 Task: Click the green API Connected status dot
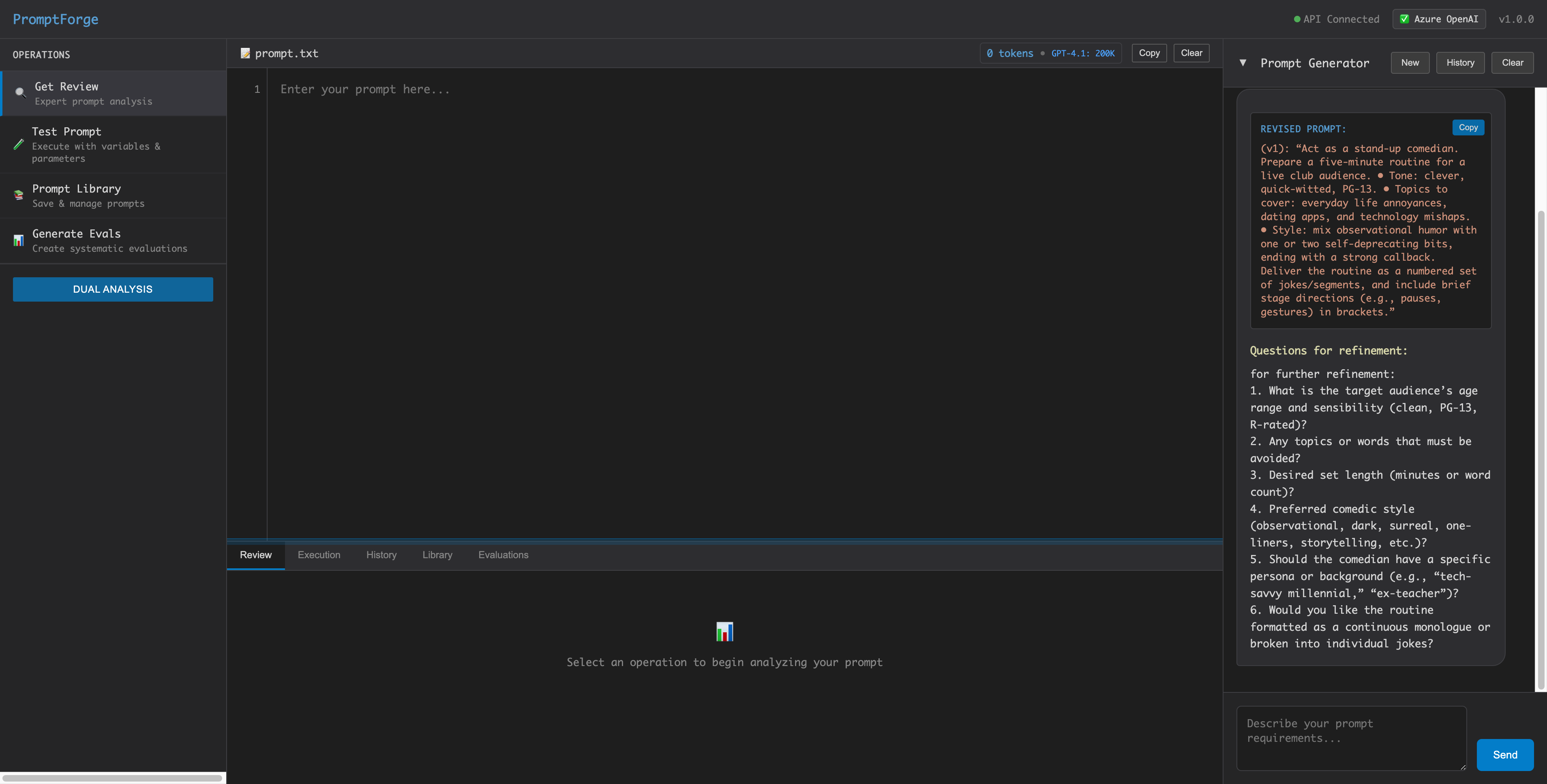pos(1296,19)
